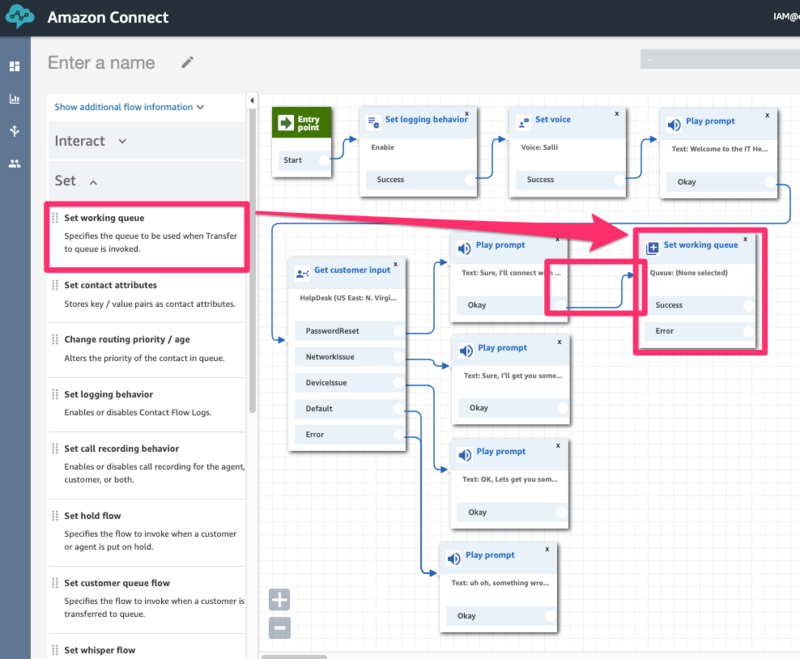This screenshot has height=659, width=800.
Task: Open the Set logging behavior block title
Action: tap(426, 119)
